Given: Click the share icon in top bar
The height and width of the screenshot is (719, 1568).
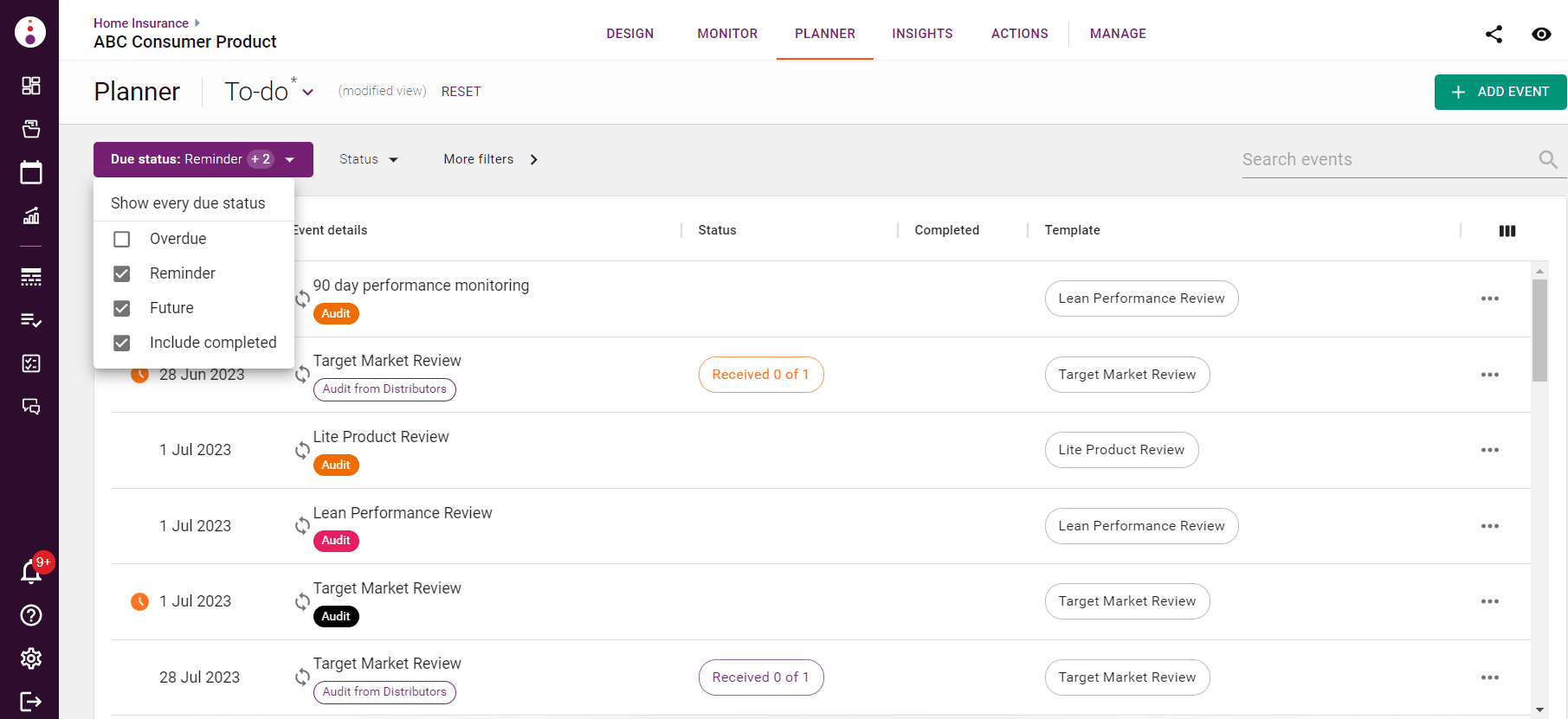Looking at the screenshot, I should point(1494,34).
